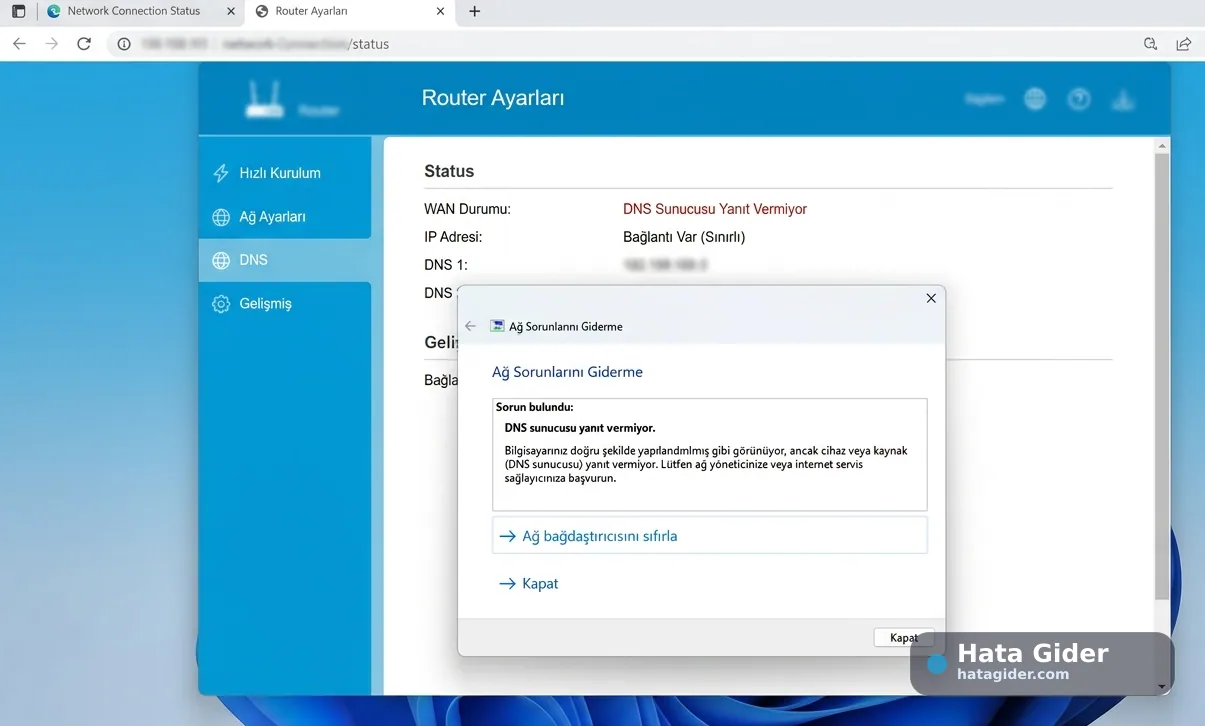This screenshot has height=726, width=1205.
Task: Click Sorun bulundu heading in dialog
Action: 535,407
